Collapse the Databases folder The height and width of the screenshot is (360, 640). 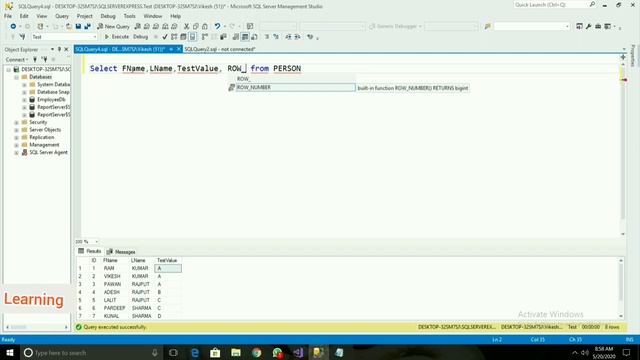[17, 77]
